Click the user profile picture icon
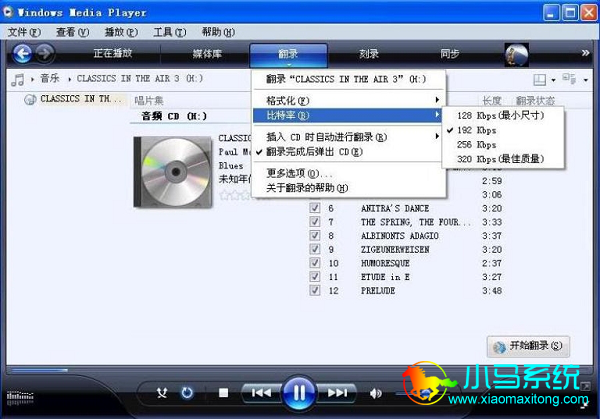The width and height of the screenshot is (600, 419). coord(517,55)
